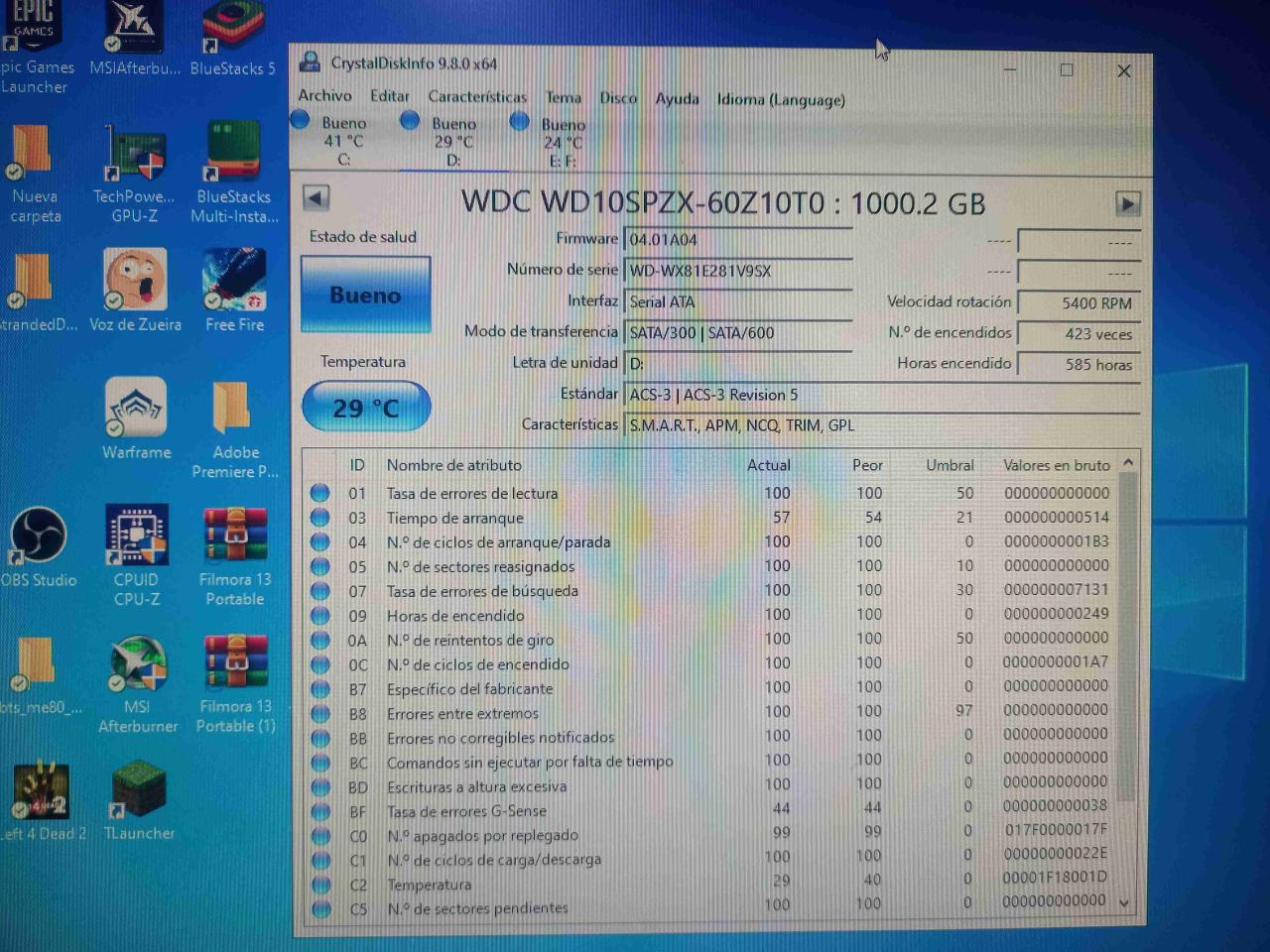Click the rotation speed field 5400 RPM
This screenshot has height=952, width=1270.
[x=1079, y=303]
